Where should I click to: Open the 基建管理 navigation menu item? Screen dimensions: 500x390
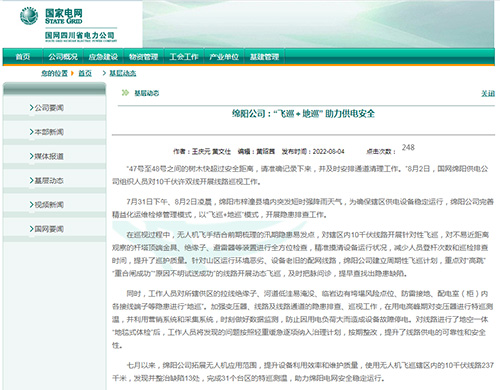(264, 57)
